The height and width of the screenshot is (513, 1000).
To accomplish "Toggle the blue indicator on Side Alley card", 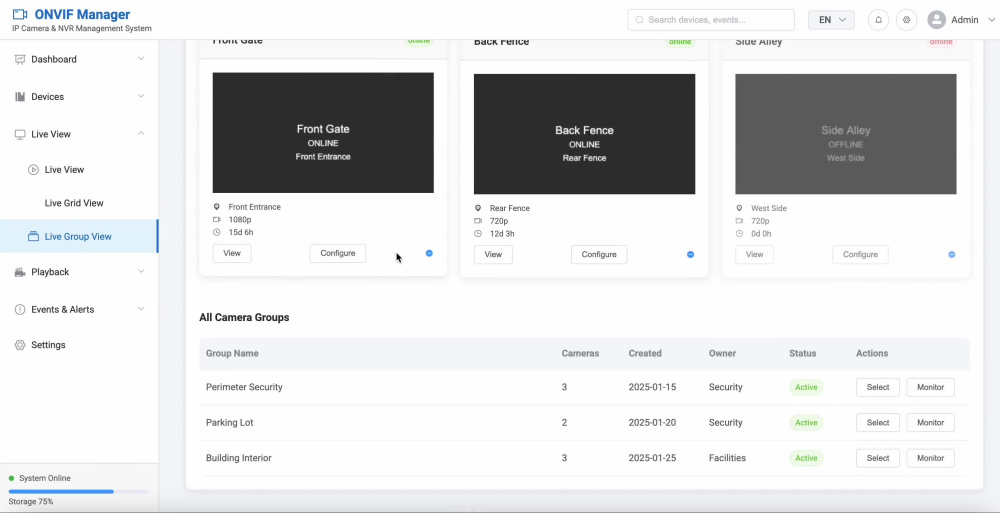I will 952,255.
